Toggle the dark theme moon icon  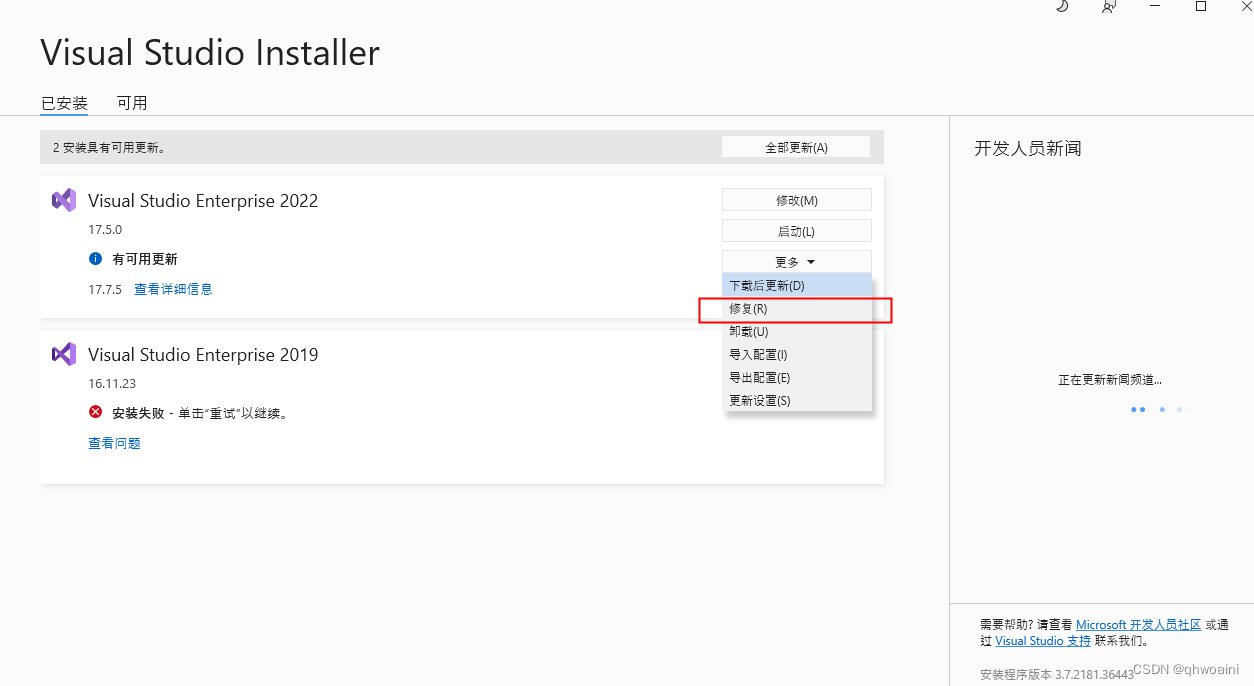(x=1062, y=6)
